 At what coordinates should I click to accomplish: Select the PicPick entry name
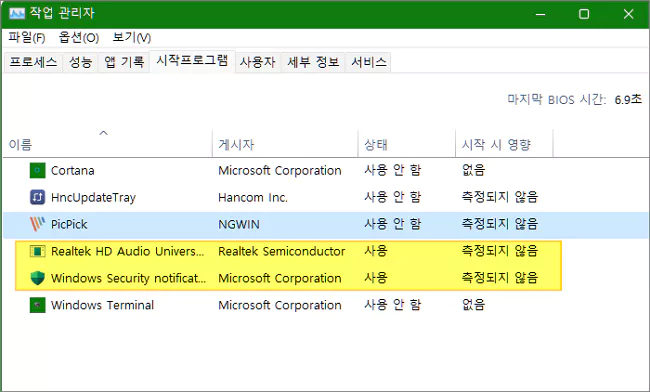pos(69,224)
